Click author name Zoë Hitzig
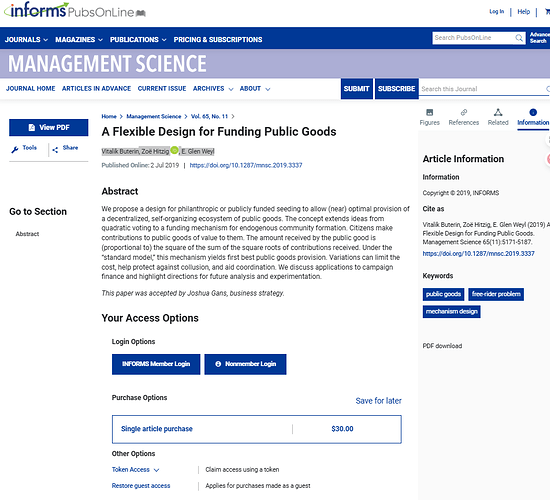 (x=155, y=152)
